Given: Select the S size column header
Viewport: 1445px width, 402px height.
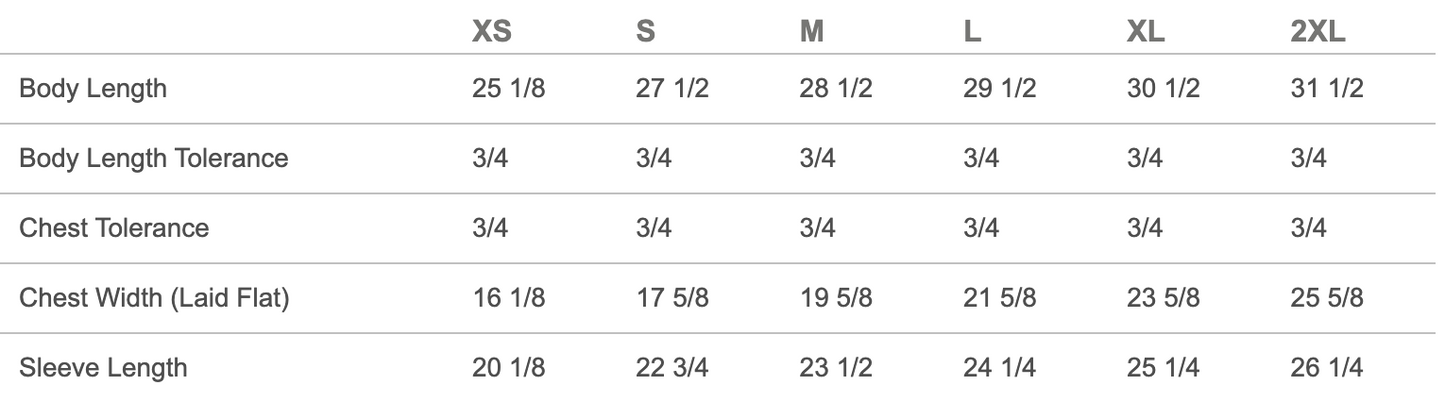Looking at the screenshot, I should (646, 32).
